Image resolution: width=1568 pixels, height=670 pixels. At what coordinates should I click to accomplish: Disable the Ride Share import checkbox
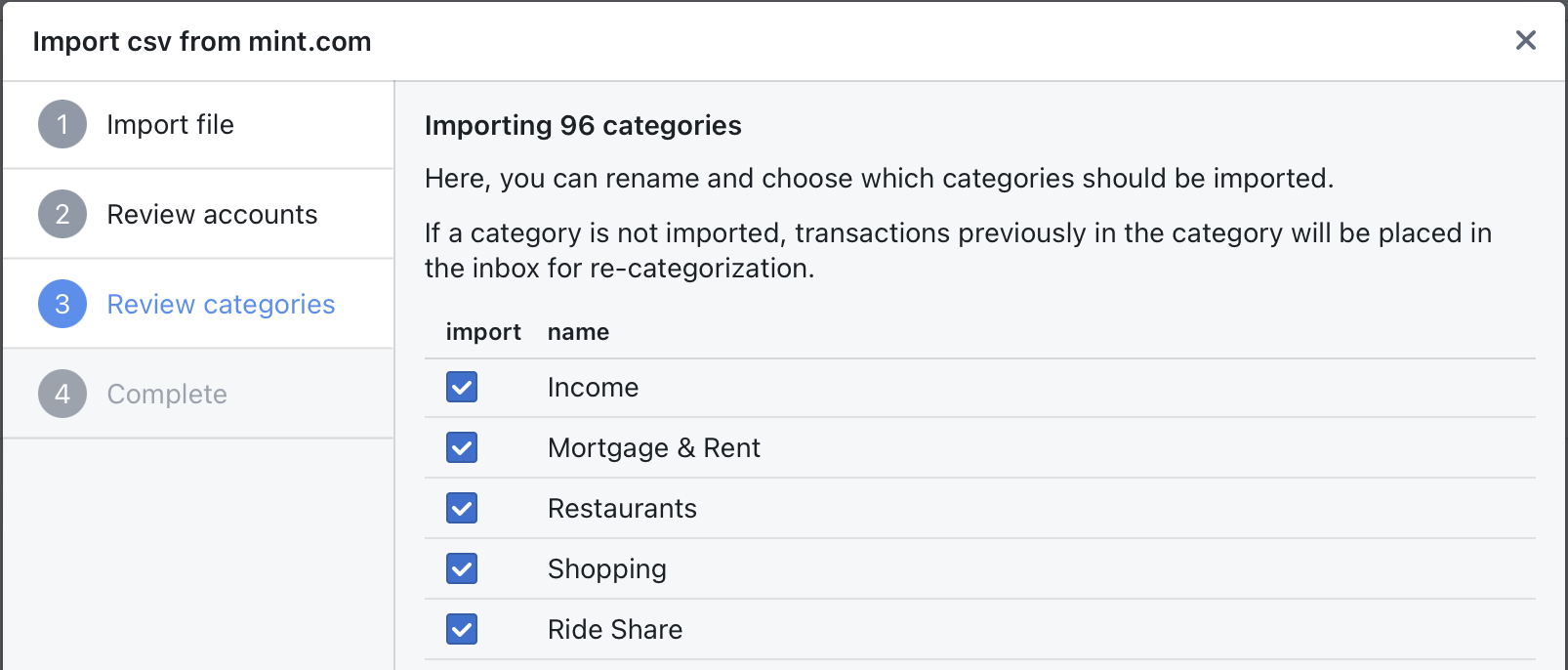click(461, 629)
